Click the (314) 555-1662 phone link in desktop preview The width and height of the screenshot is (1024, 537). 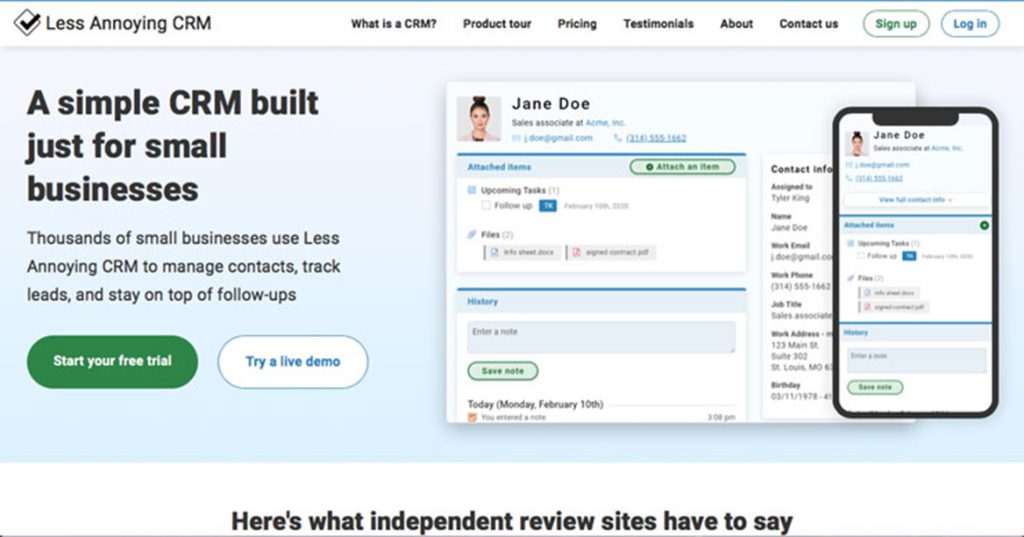(x=656, y=138)
